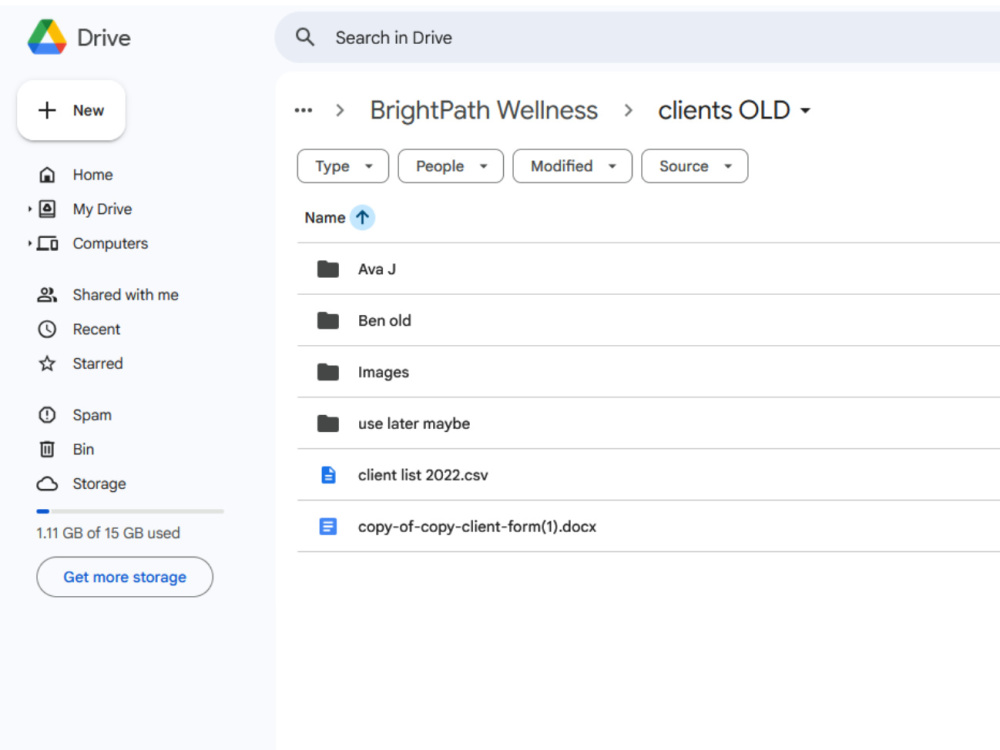The width and height of the screenshot is (1000, 750).
Task: Click the Storage cloud icon
Action: [47, 483]
